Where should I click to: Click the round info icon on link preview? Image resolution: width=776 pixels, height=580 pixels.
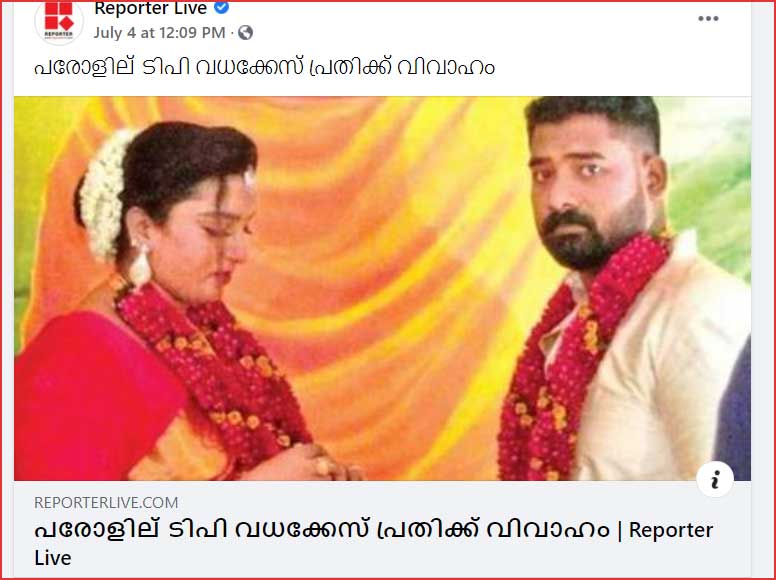click(x=715, y=479)
